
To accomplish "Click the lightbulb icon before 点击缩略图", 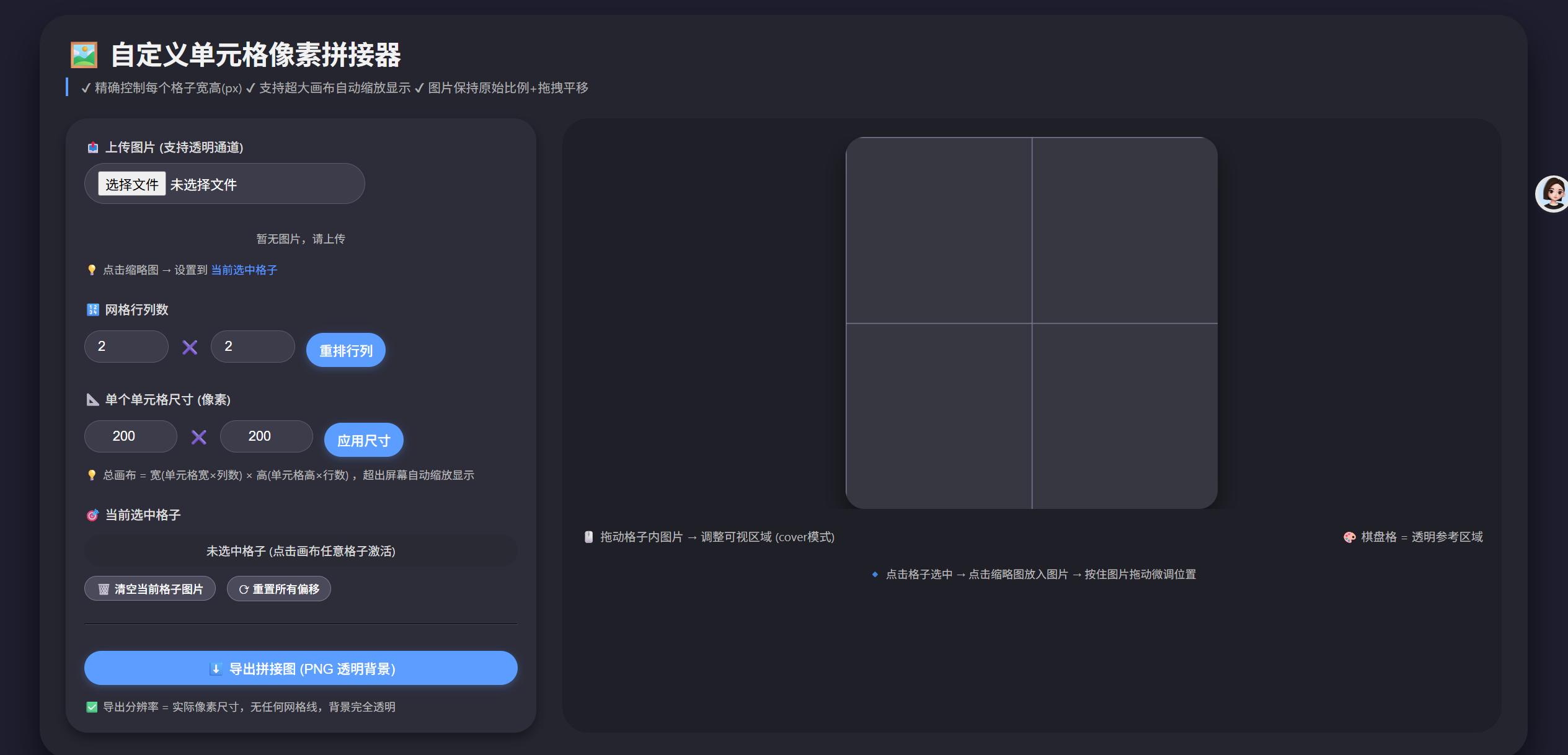I will pos(92,270).
